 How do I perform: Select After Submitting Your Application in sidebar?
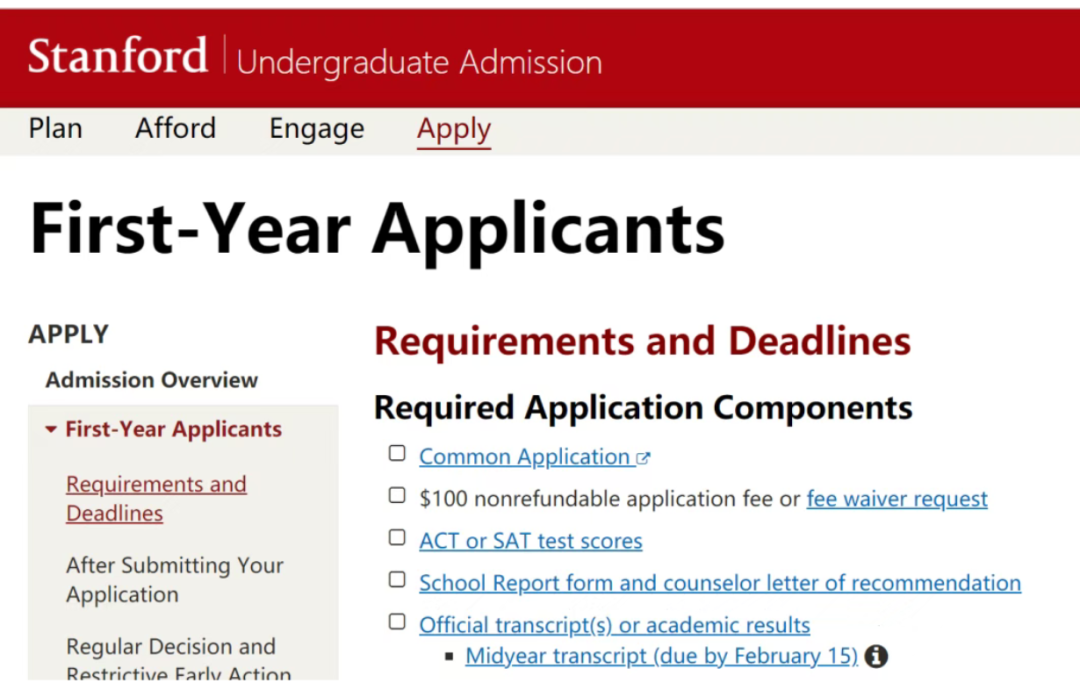click(175, 579)
